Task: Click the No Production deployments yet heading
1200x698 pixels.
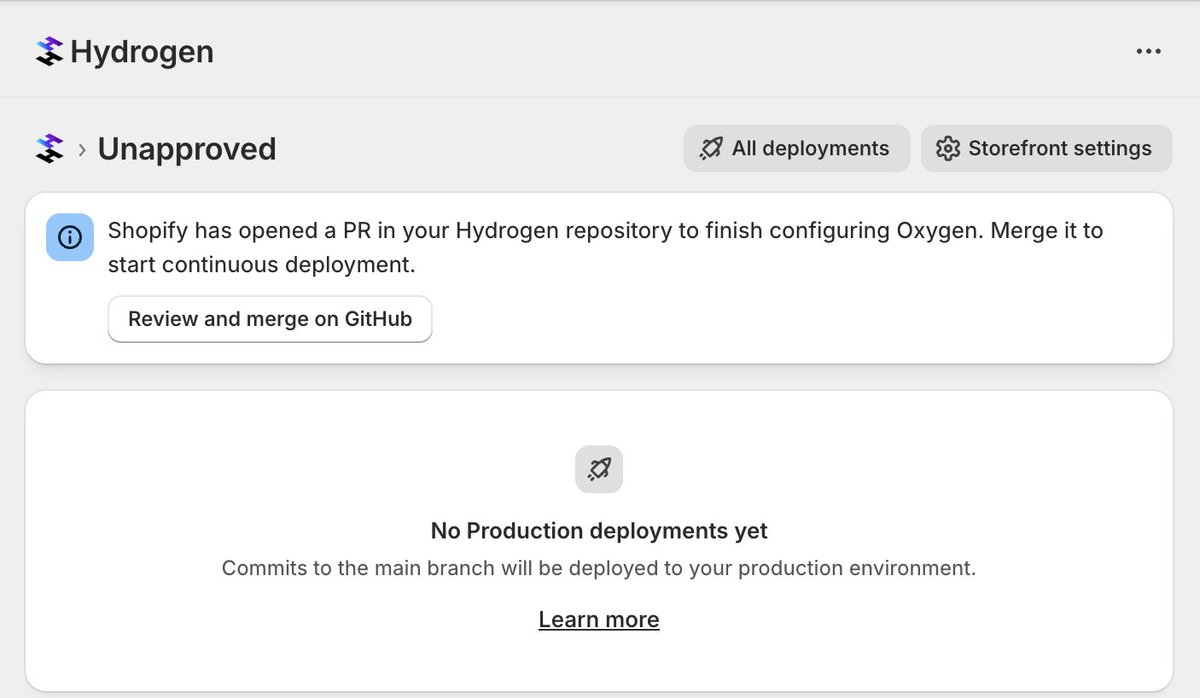Action: [599, 530]
